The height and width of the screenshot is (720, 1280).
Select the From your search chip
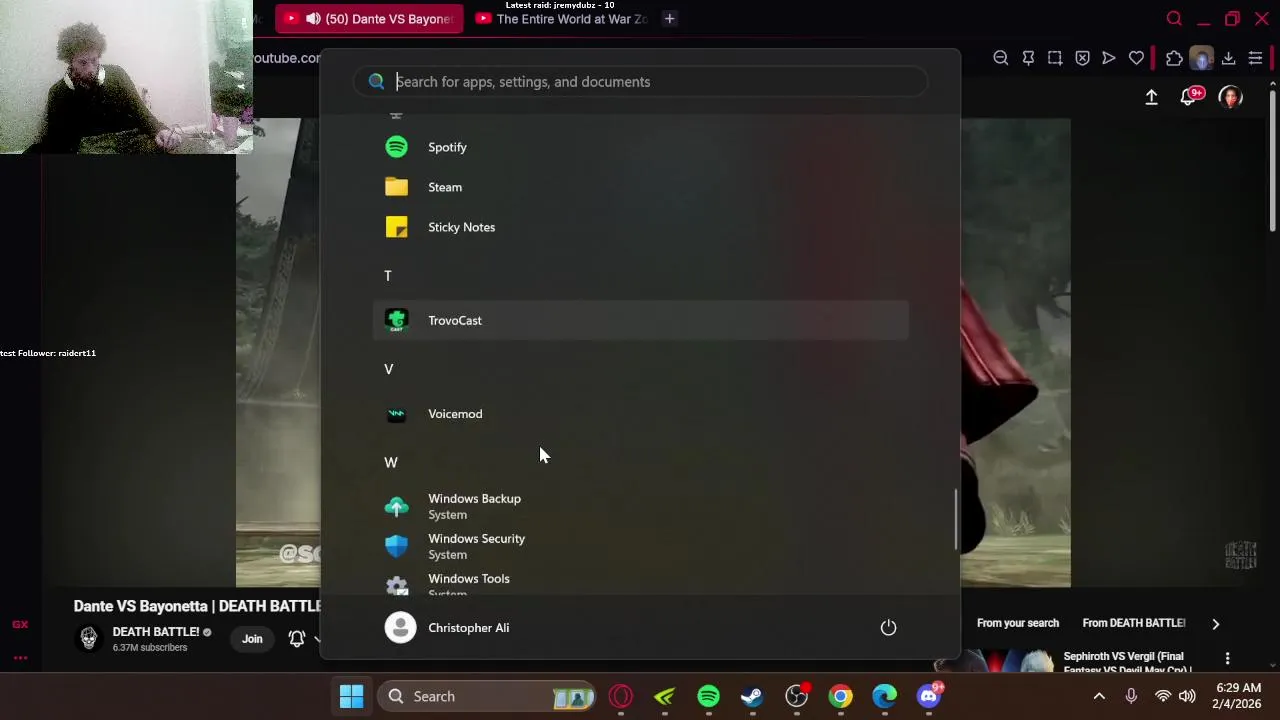pyautogui.click(x=1017, y=623)
